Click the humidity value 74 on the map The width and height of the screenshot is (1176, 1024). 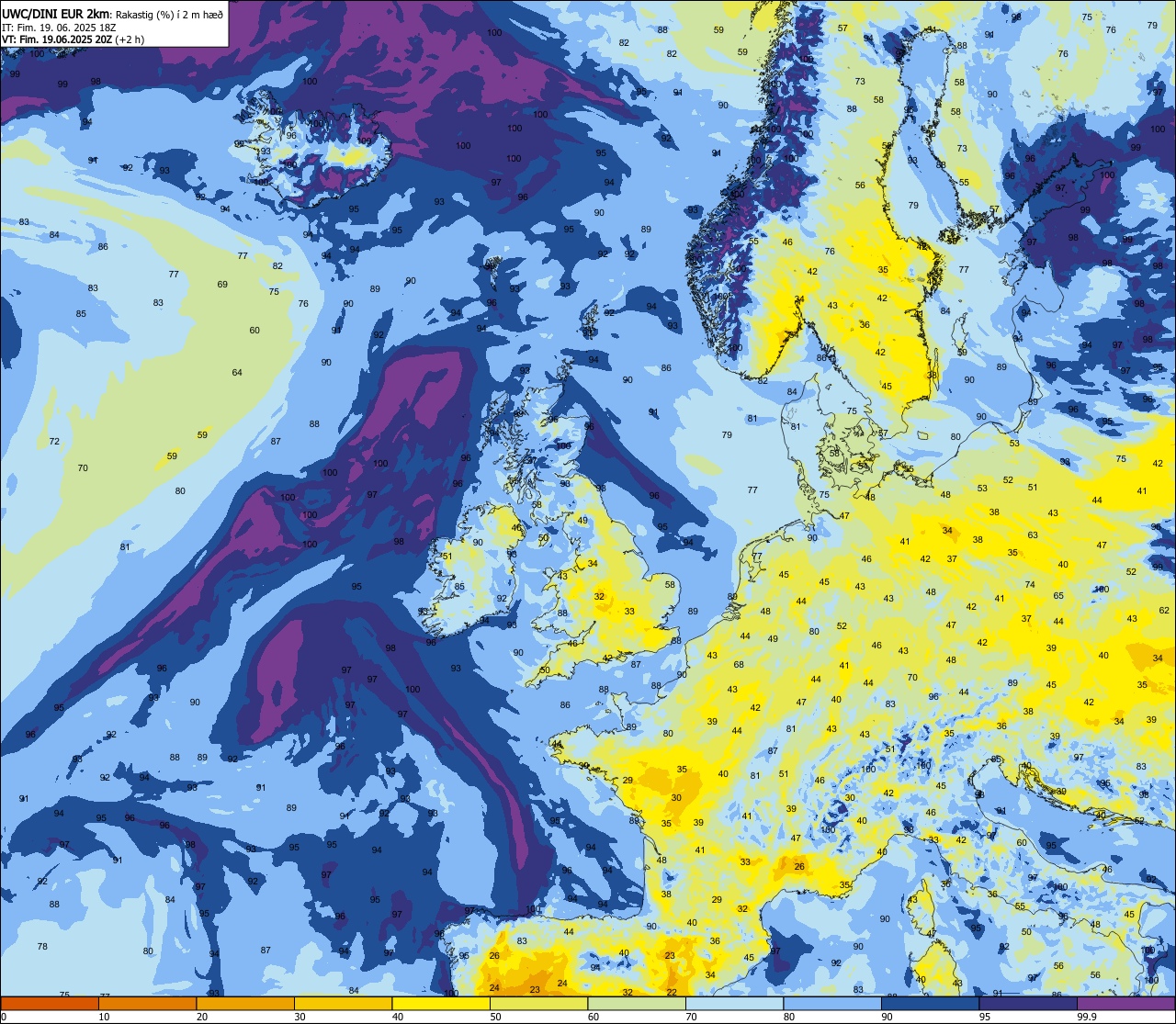click(x=1030, y=585)
